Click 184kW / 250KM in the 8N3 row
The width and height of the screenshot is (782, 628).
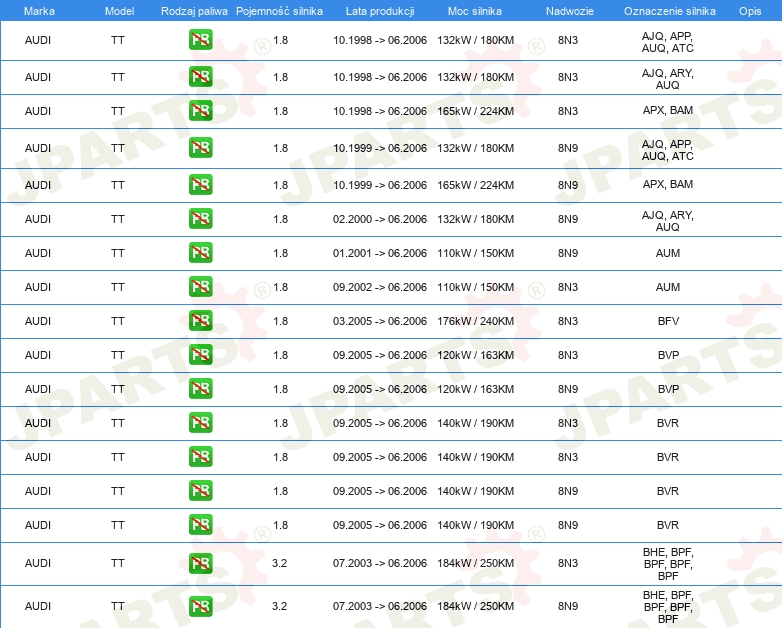[x=476, y=563]
